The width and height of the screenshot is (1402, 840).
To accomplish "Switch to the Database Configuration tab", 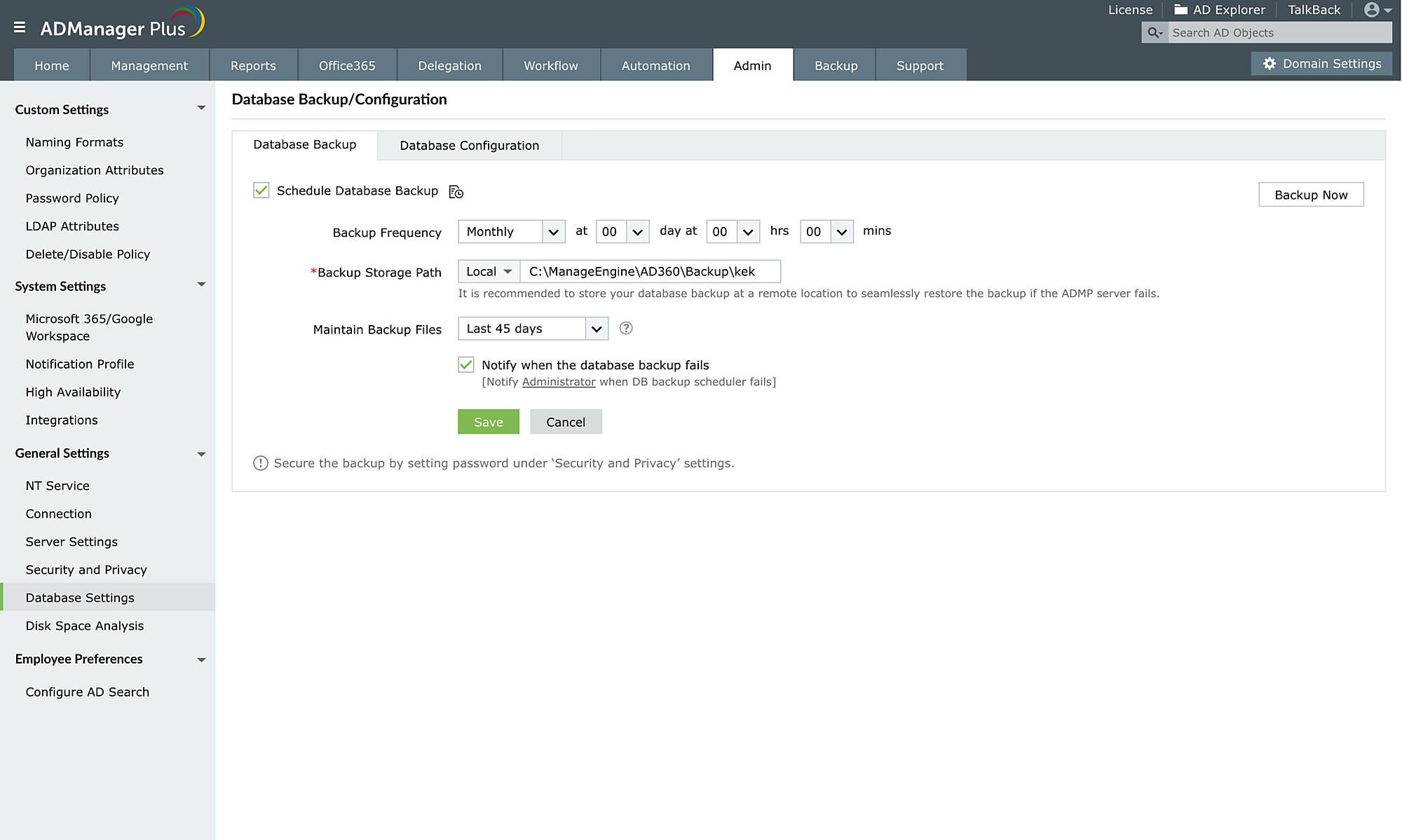I will 469,145.
